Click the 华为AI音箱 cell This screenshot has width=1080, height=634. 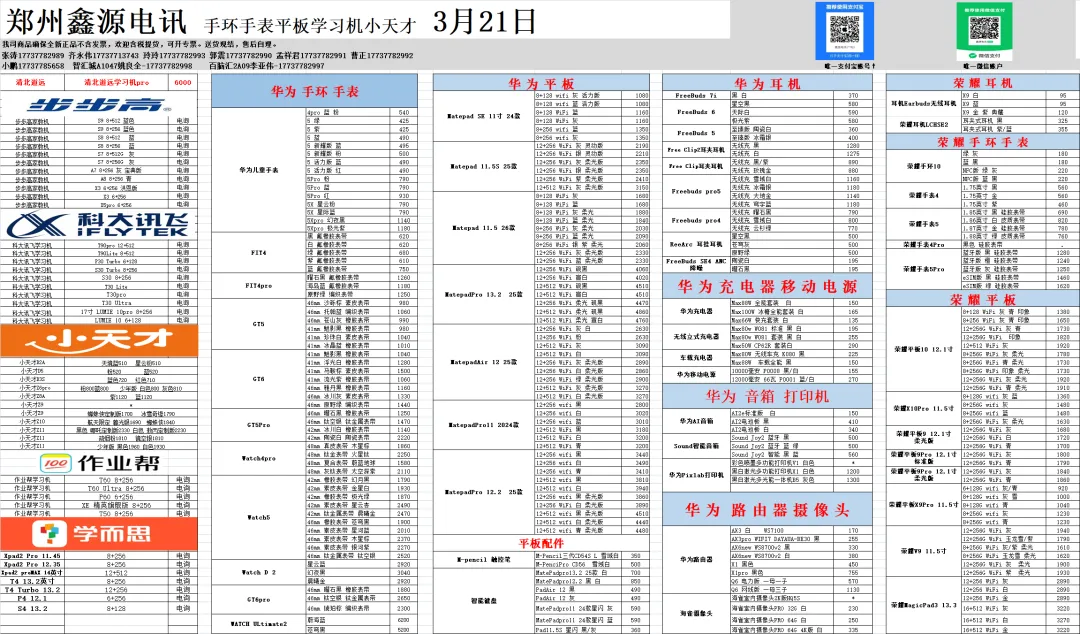pos(696,420)
